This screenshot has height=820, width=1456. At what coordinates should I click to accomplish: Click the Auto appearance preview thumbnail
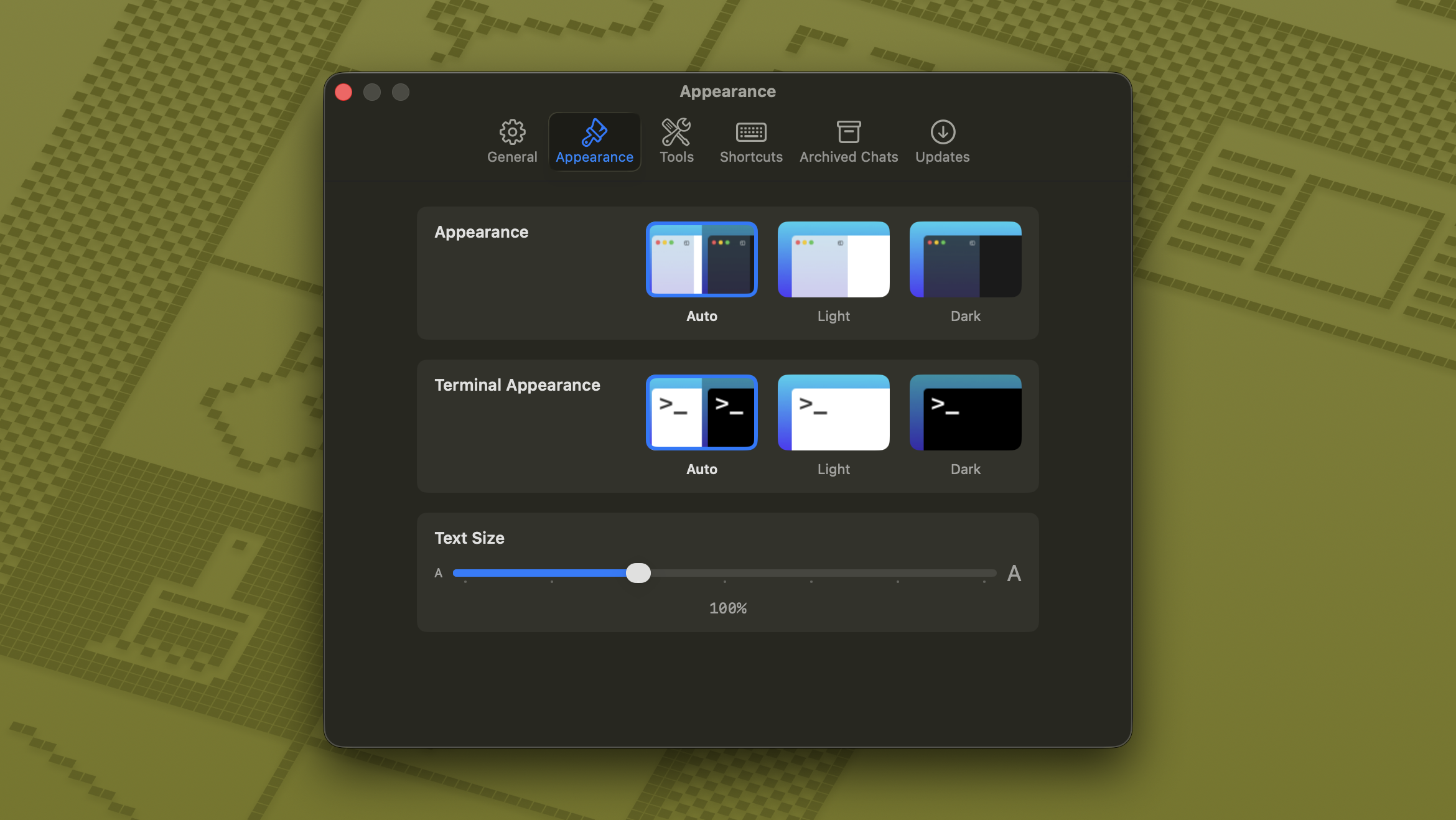click(701, 259)
